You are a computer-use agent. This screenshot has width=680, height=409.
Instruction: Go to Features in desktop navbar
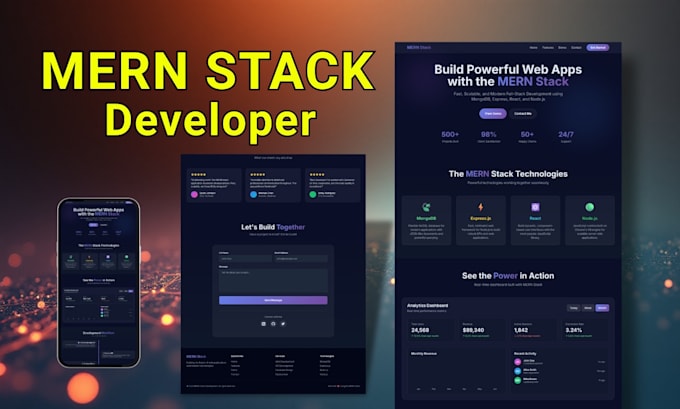pos(548,48)
